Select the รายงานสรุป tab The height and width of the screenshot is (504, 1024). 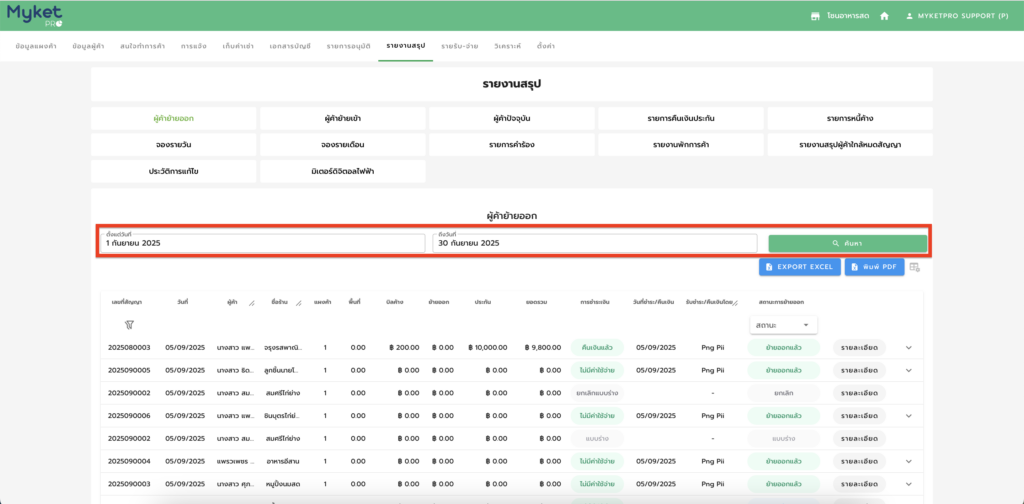pyautogui.click(x=406, y=46)
